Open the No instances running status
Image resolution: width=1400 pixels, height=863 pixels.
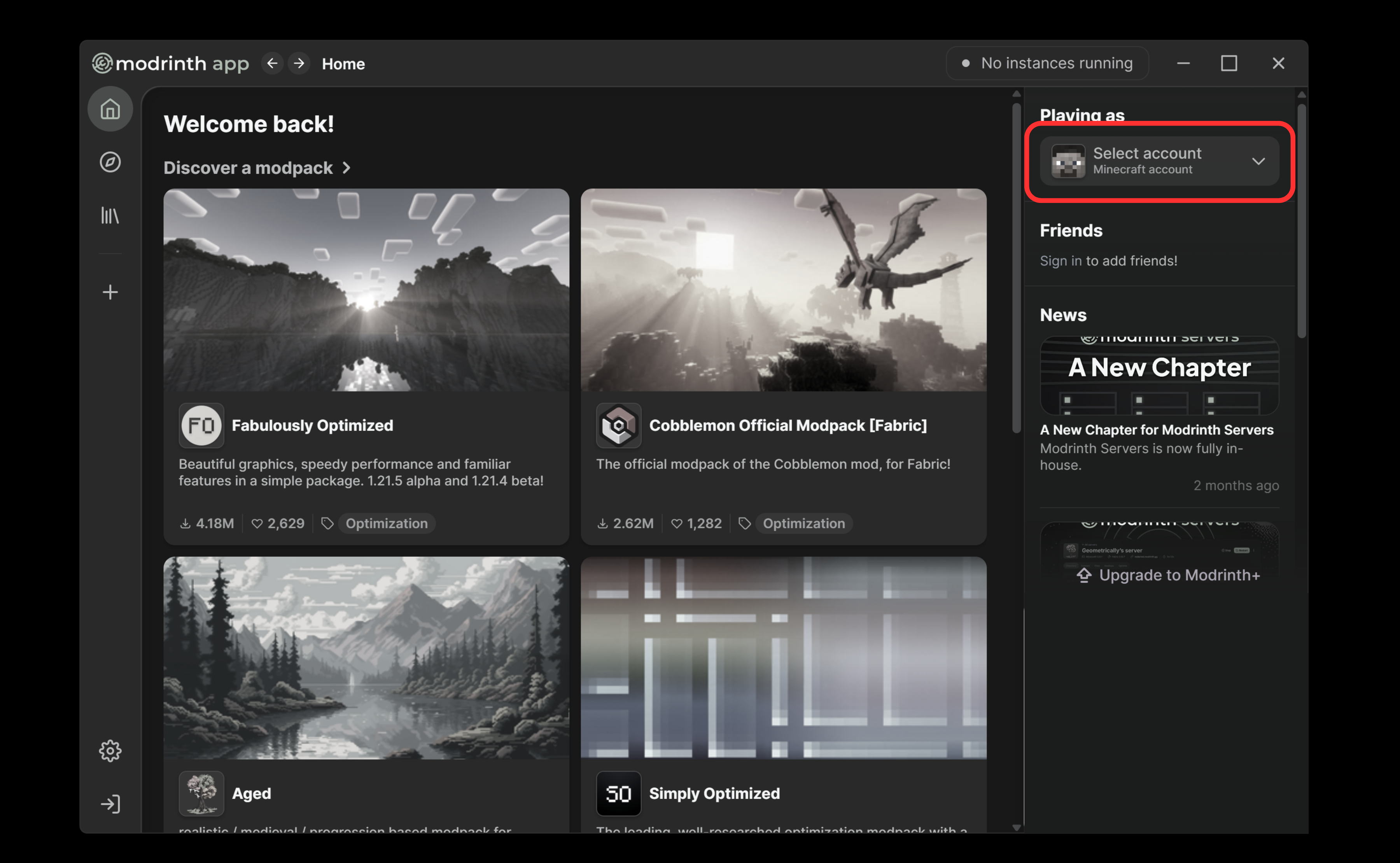(1047, 63)
